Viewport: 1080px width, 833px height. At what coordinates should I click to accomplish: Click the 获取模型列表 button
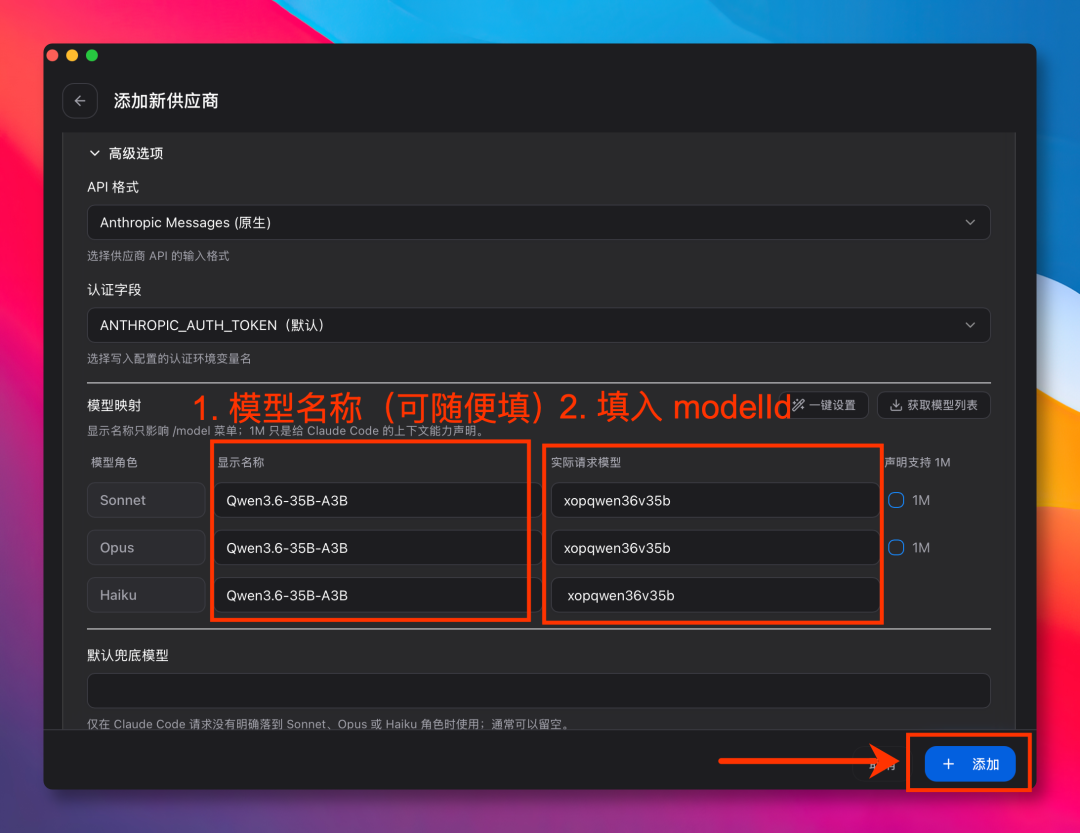click(934, 405)
